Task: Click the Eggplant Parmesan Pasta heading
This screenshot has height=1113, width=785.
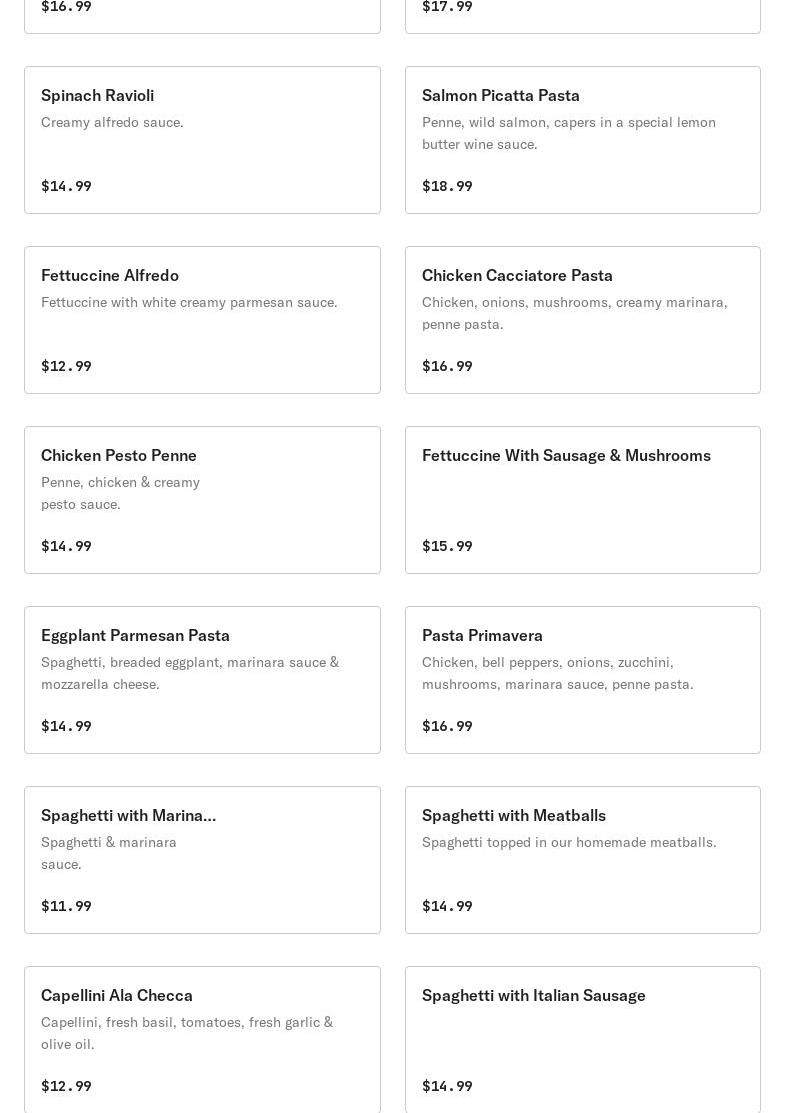Action: (135, 636)
